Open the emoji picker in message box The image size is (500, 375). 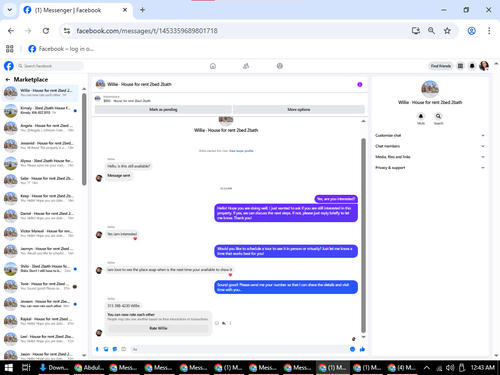pyautogui.click(x=352, y=349)
